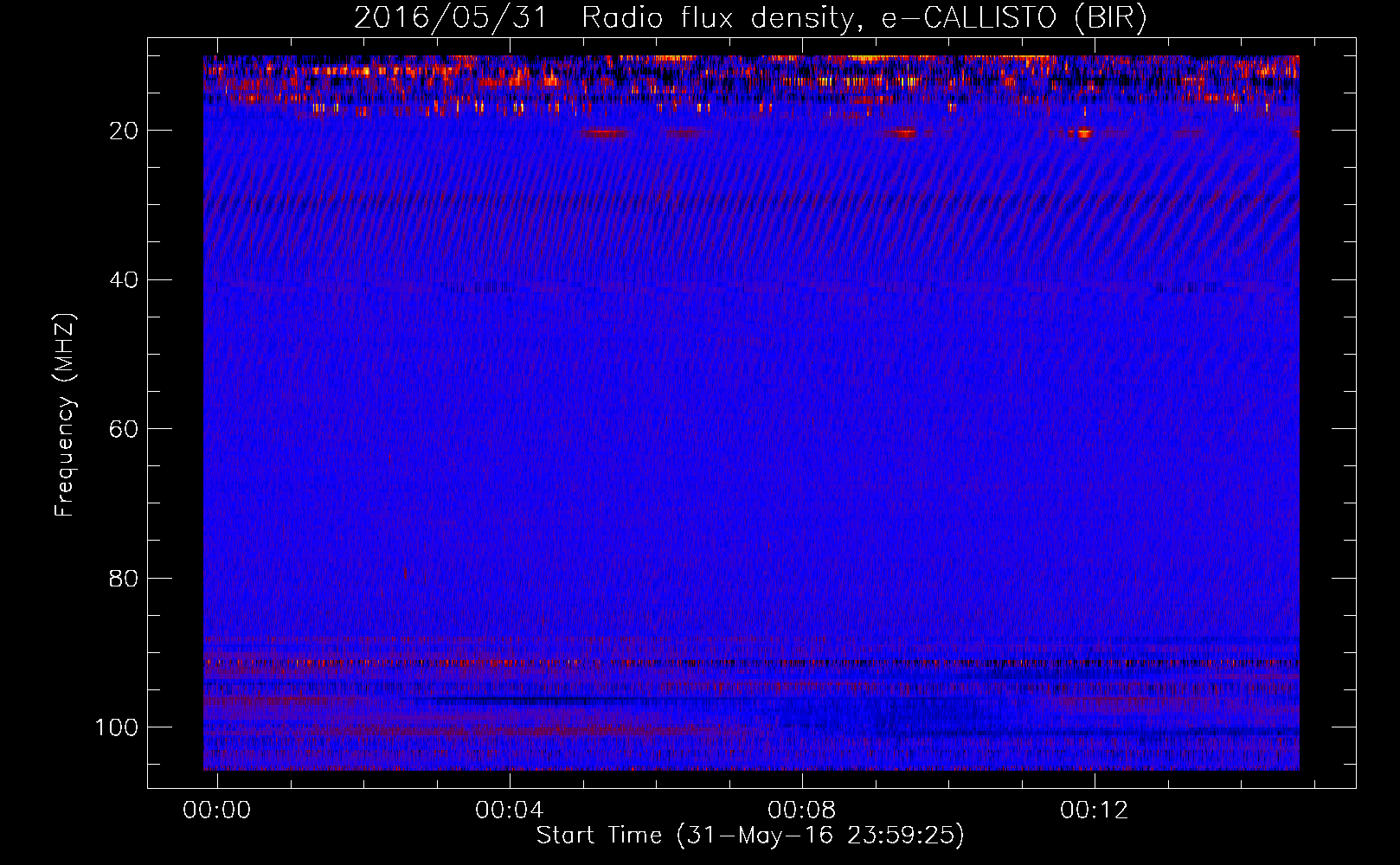The height and width of the screenshot is (865, 1400).
Task: Click the "Start Time (31-May-16 23:59:25)" label
Action: [x=750, y=836]
